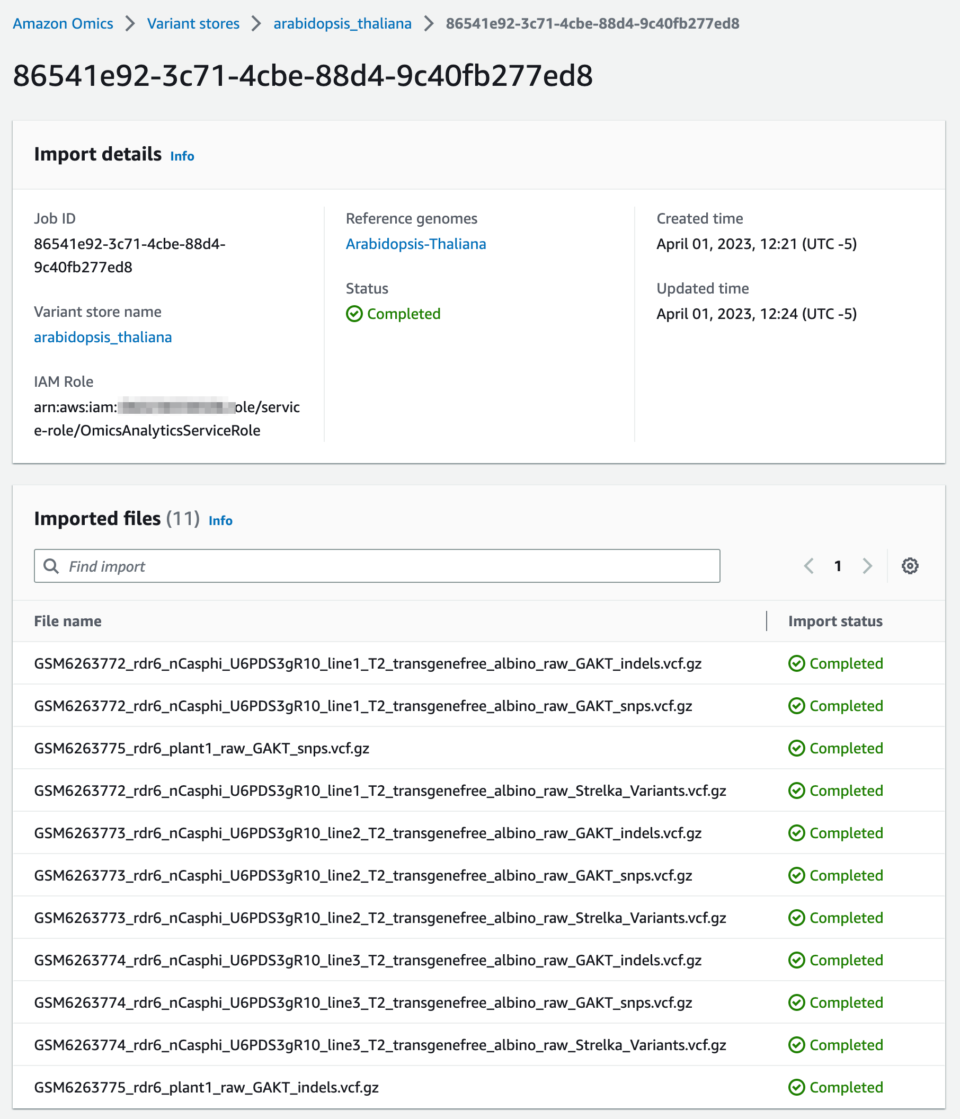This screenshot has width=960, height=1119.
Task: Open the Variant stores breadcrumb
Action: coord(193,23)
